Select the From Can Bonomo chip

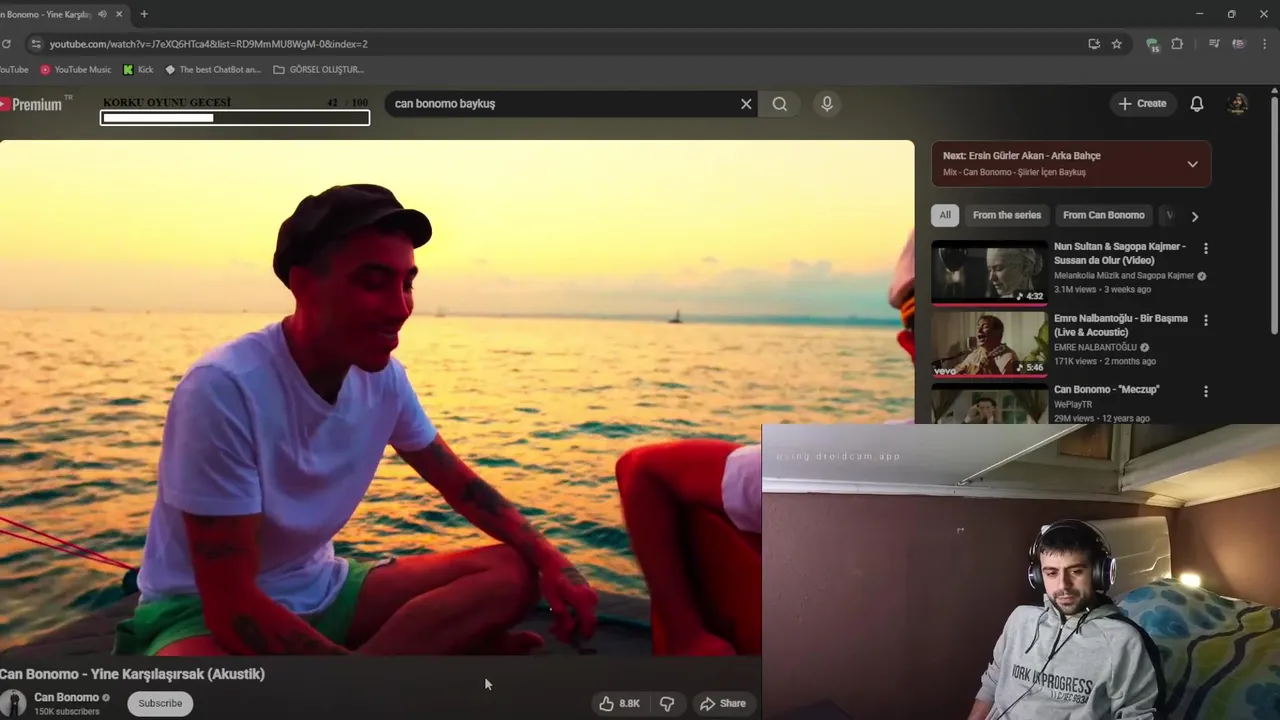1104,215
